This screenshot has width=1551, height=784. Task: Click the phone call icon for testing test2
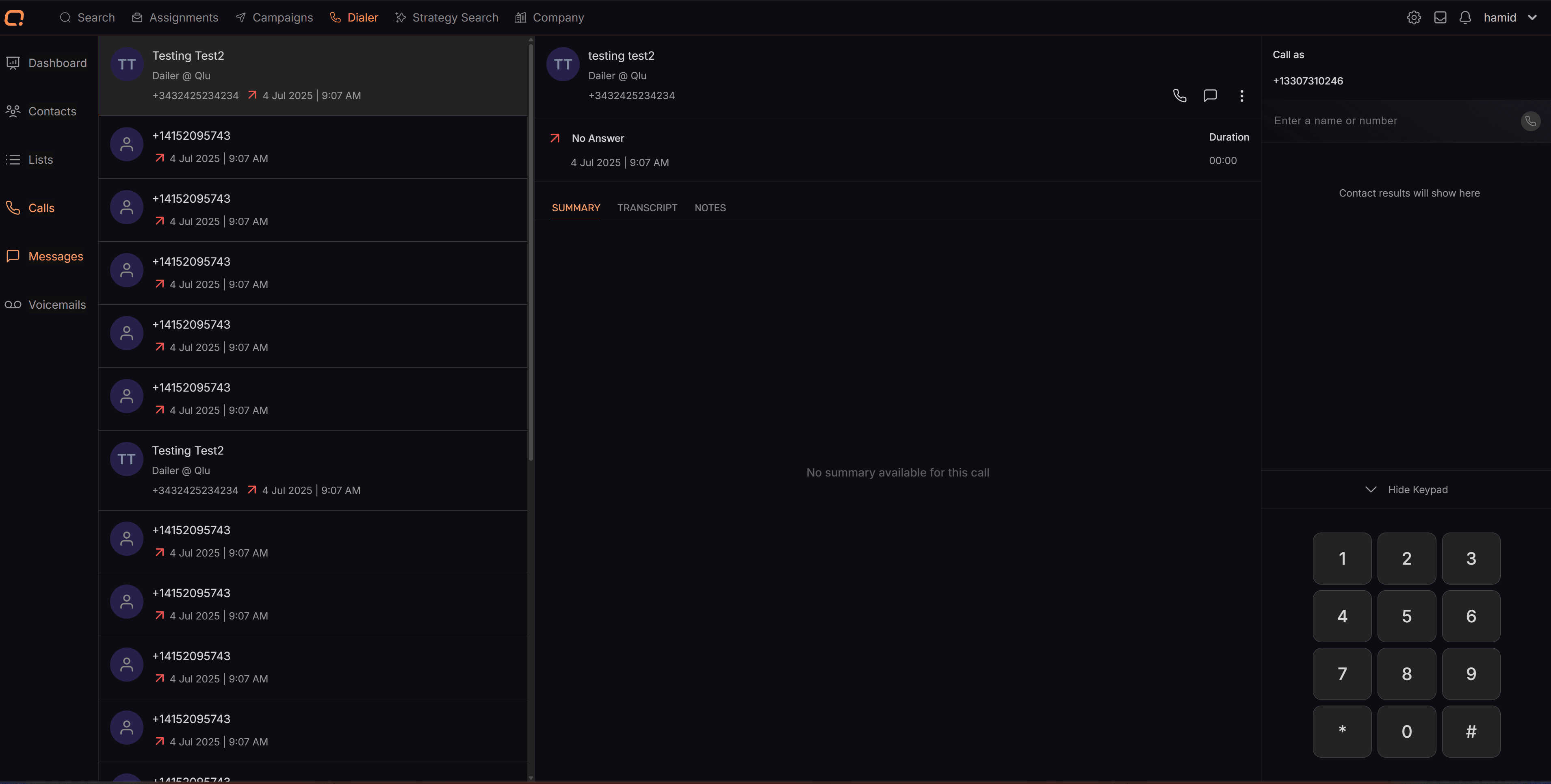click(x=1180, y=96)
